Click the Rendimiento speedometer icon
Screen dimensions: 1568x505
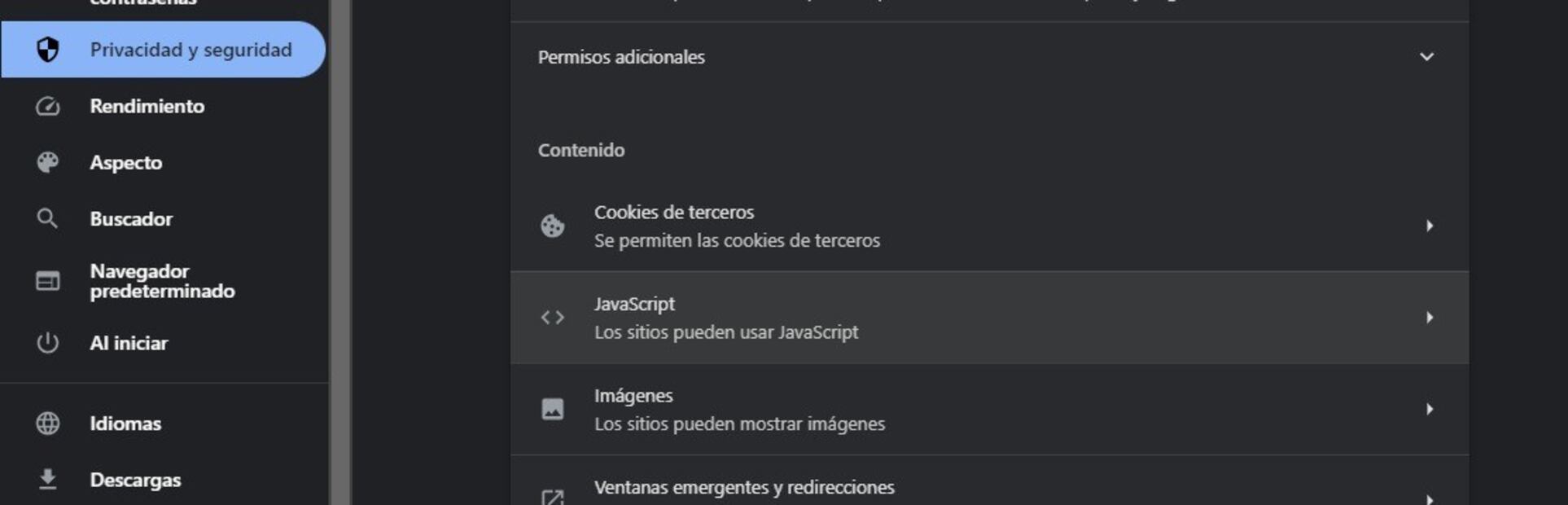pos(48,107)
